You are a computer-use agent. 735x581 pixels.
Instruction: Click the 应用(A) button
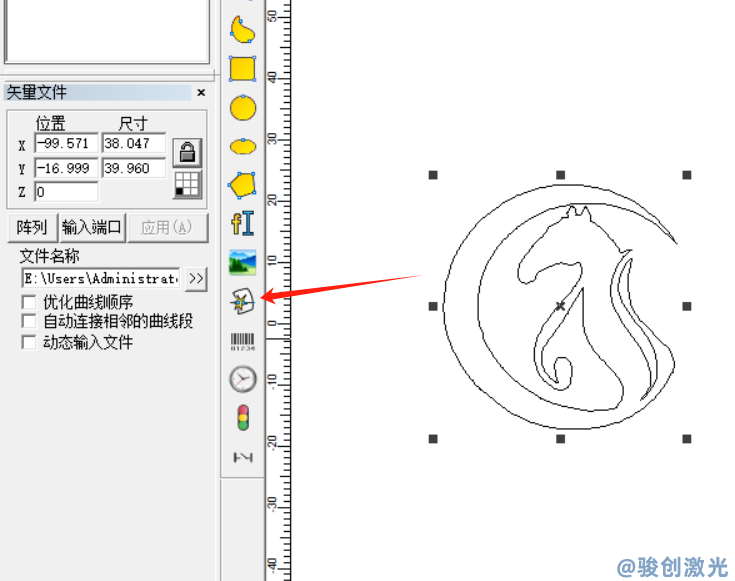(167, 228)
